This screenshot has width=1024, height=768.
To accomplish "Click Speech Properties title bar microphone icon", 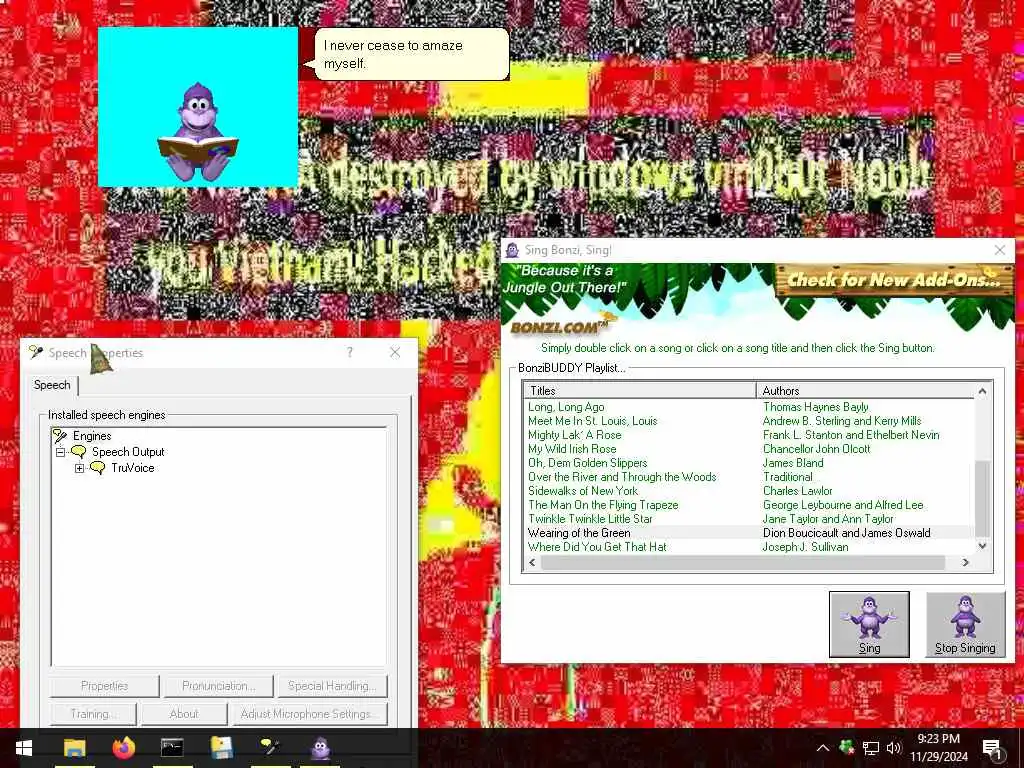I will [x=36, y=353].
